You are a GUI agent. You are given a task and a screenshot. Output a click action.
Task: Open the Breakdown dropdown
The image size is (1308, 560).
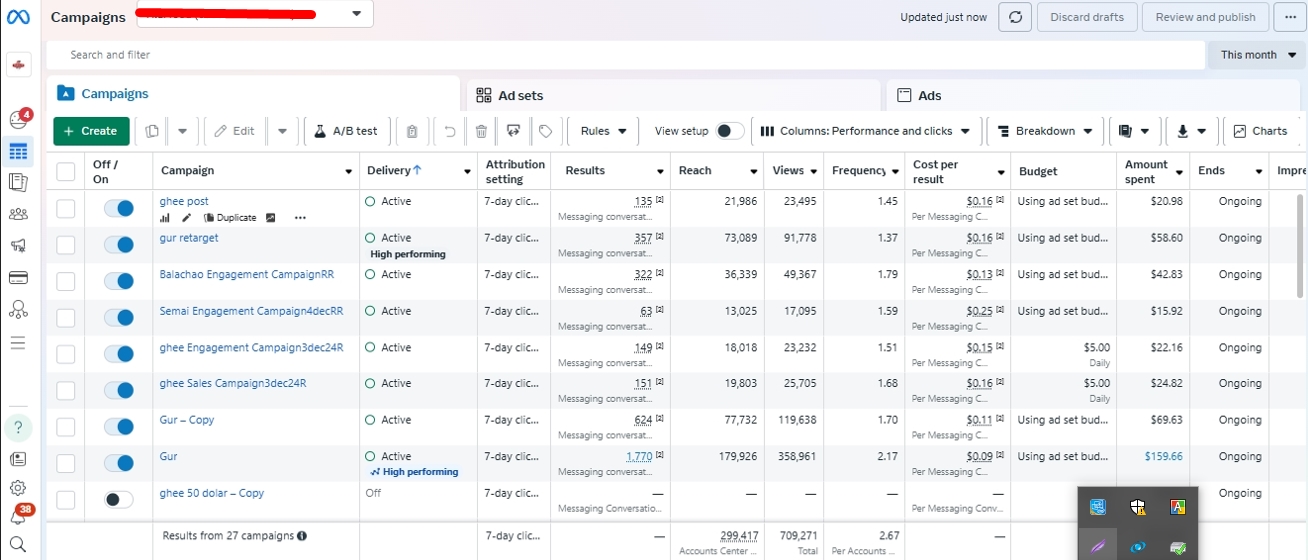tap(1044, 131)
